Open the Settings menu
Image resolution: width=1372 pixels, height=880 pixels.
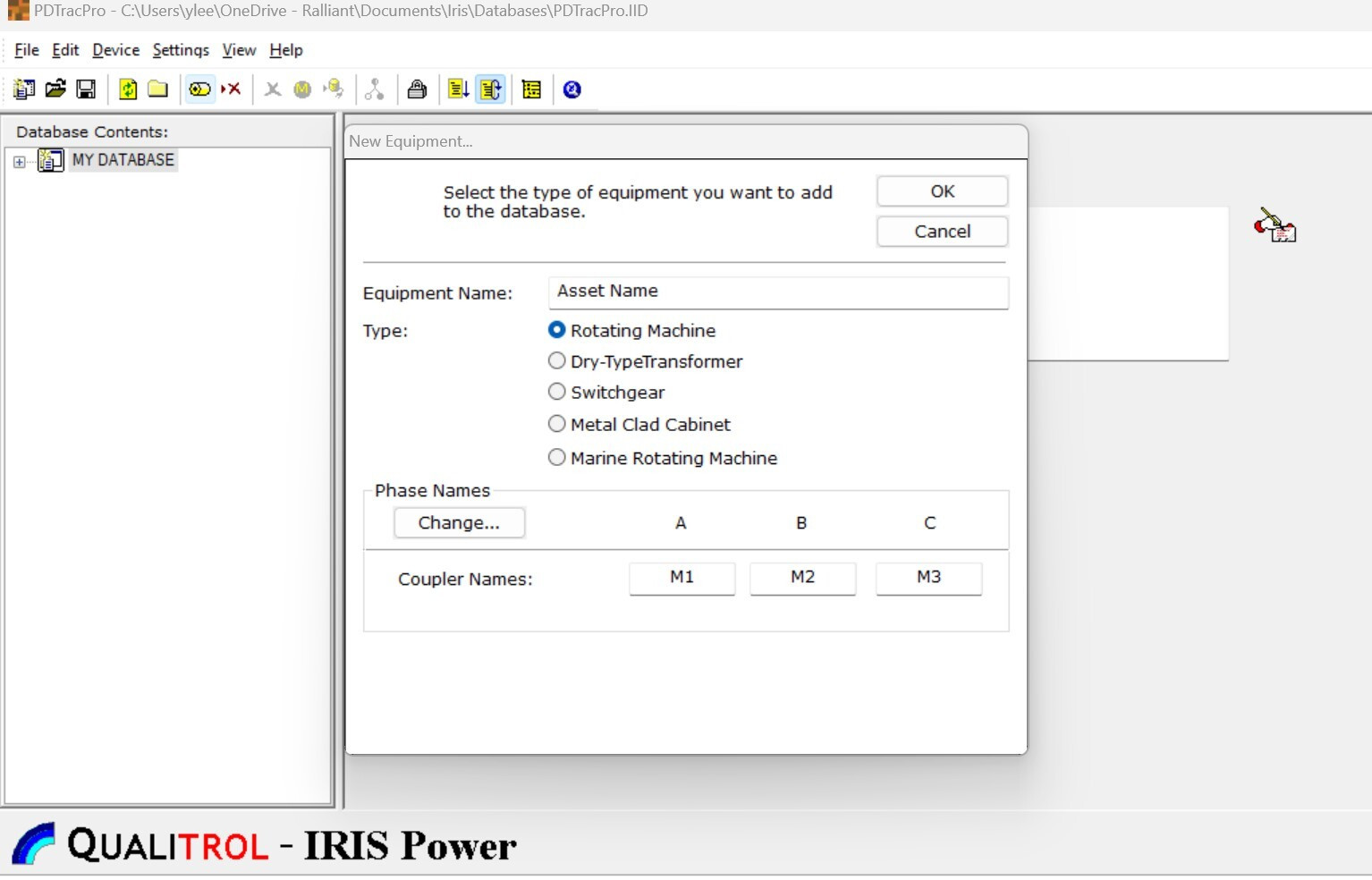click(180, 50)
